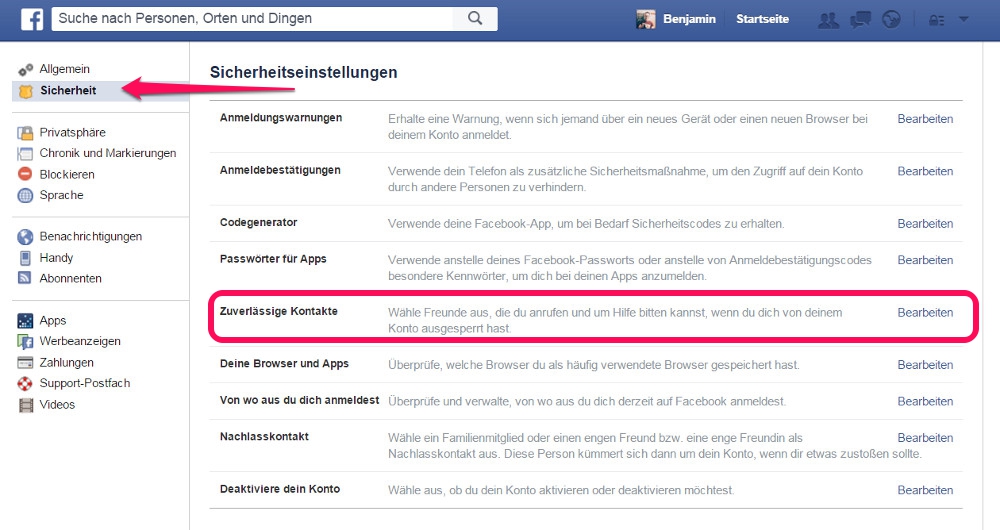Click the Support-Postfach lifebuoy icon
The height and width of the screenshot is (530, 1000).
pyautogui.click(x=25, y=383)
